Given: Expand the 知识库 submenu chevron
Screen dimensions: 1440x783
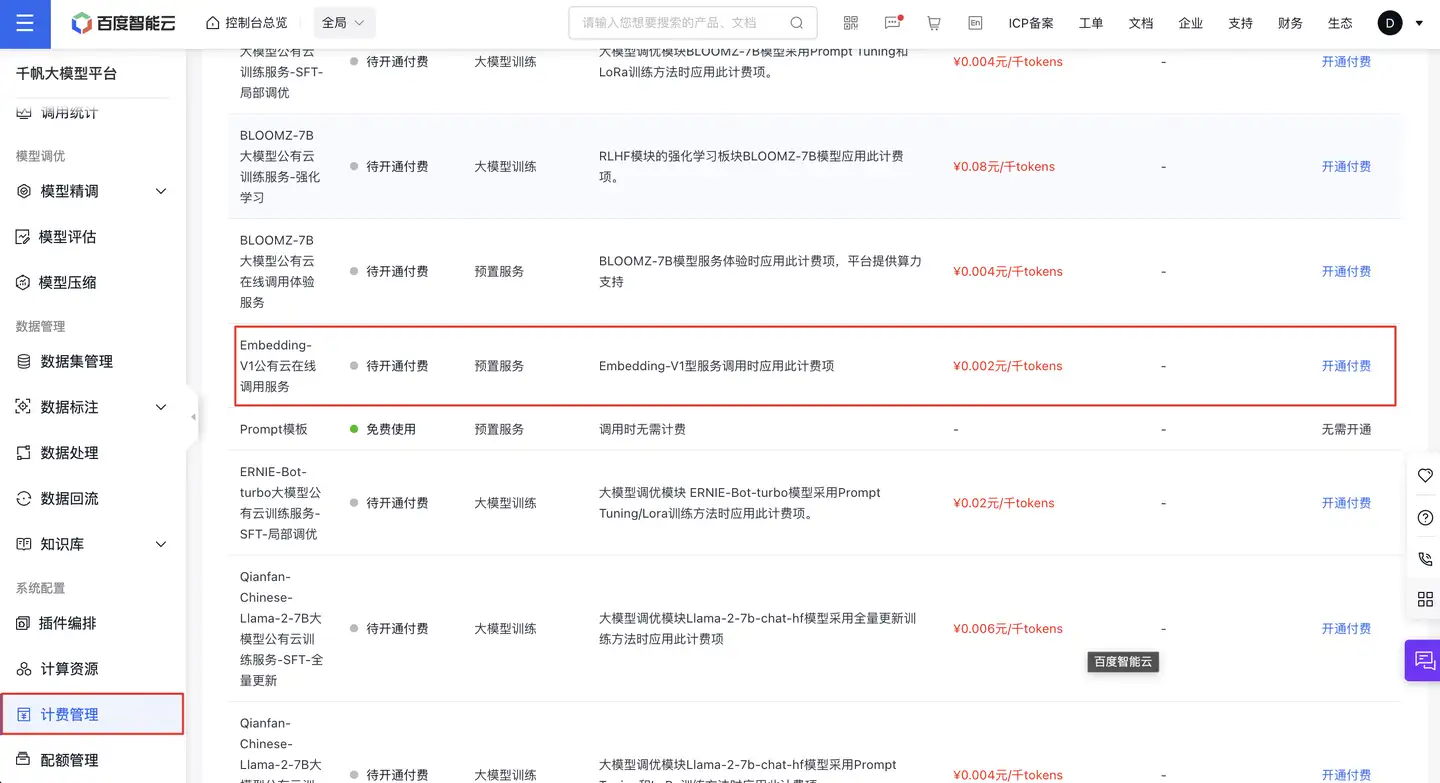Looking at the screenshot, I should click(161, 544).
